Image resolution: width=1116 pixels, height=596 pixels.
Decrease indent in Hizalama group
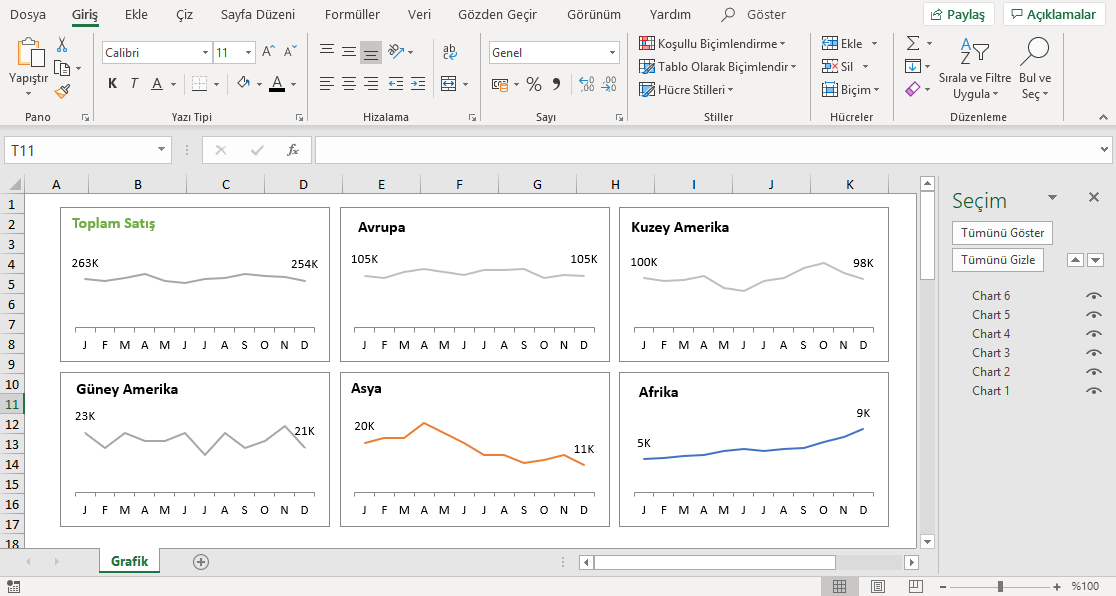396,84
